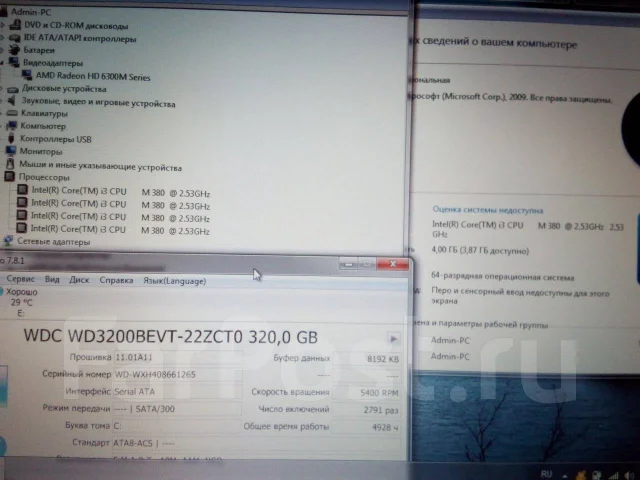640x480 pixels.
Task: Click the second Intel Core i3 CPU icon
Action: (x=22, y=202)
